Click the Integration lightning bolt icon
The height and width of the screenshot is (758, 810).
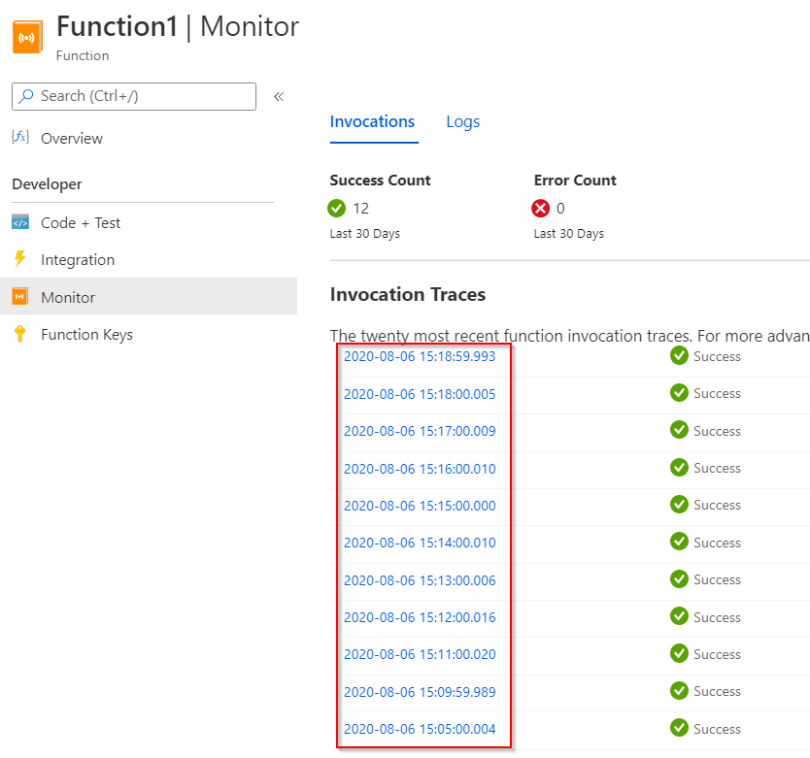coord(20,258)
